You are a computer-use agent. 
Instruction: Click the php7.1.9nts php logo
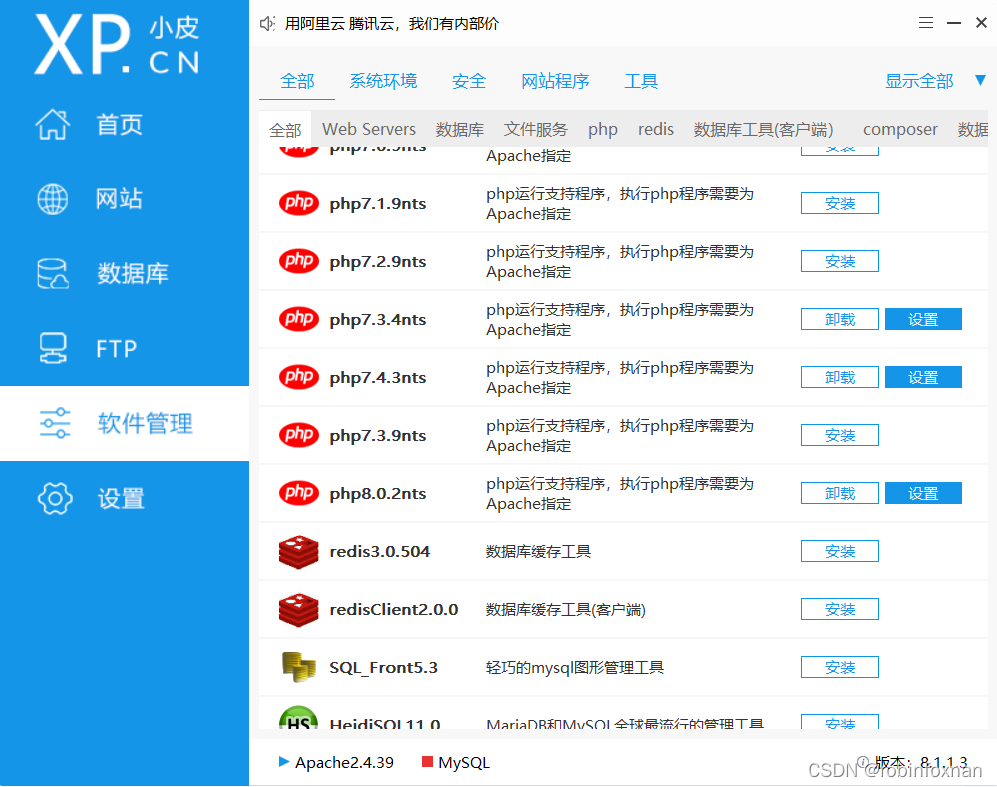click(x=299, y=203)
